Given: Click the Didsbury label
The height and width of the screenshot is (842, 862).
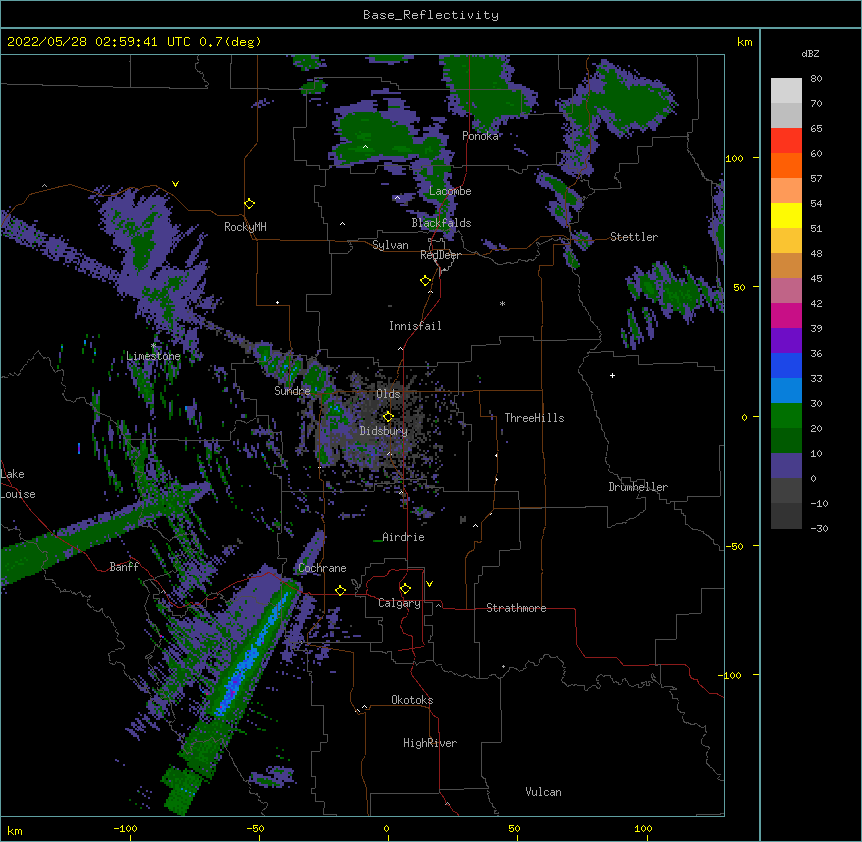Looking at the screenshot, I should pyautogui.click(x=384, y=431).
